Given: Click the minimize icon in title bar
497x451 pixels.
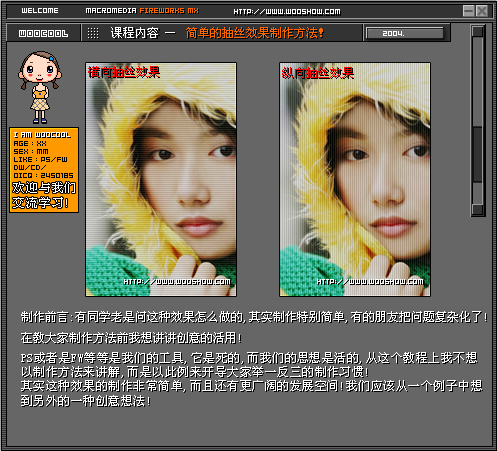Looking at the screenshot, I should pos(469,11).
